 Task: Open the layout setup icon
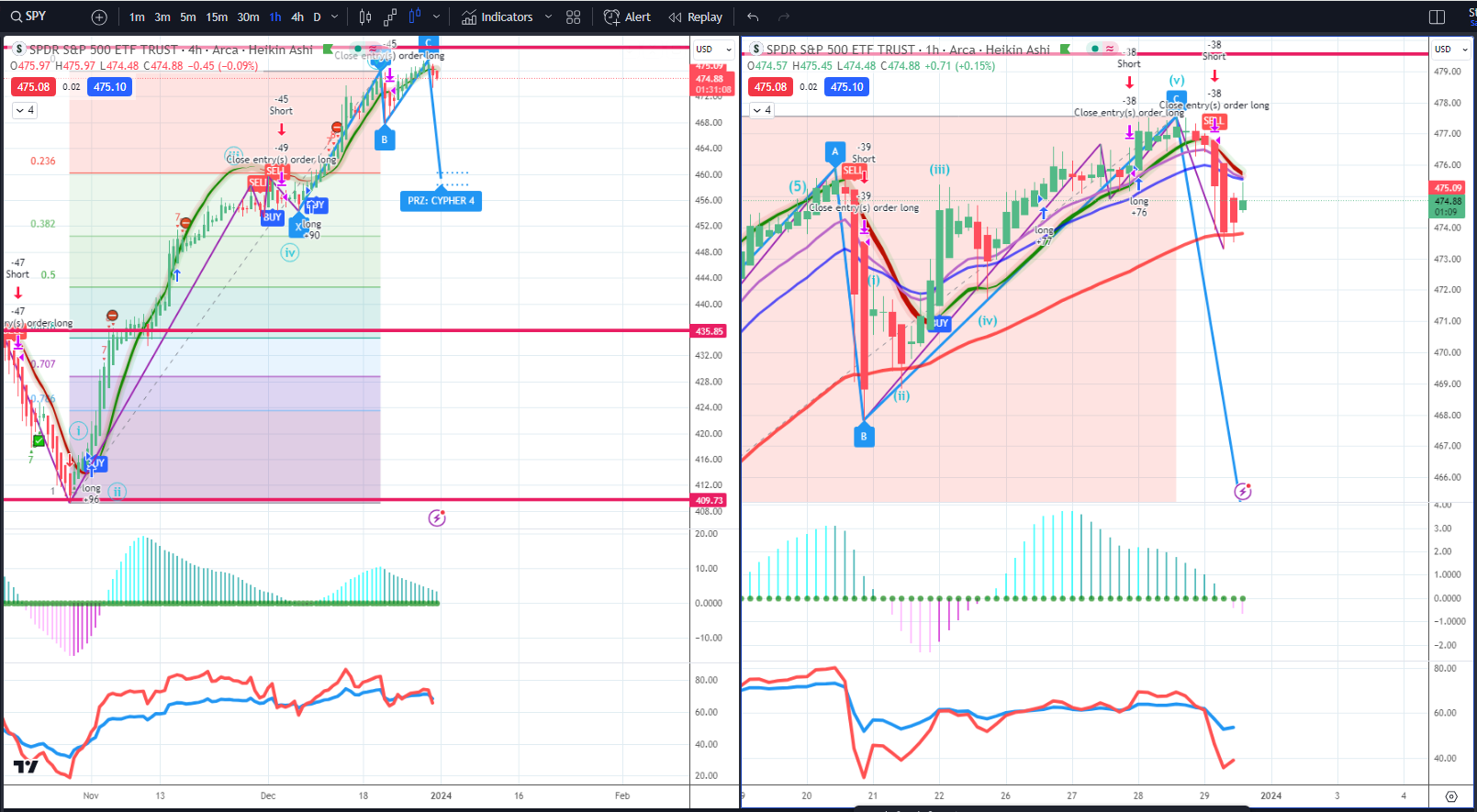1438,17
